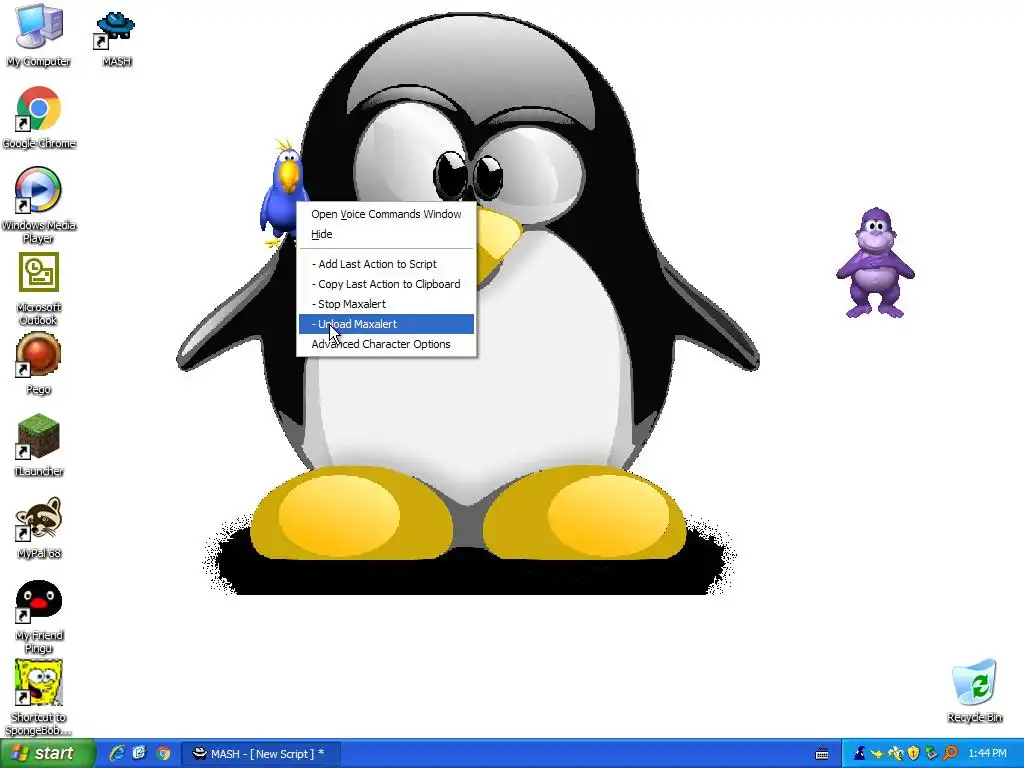Click the 1:44 PM system clock
The width and height of the screenshot is (1024, 768).
coord(987,754)
